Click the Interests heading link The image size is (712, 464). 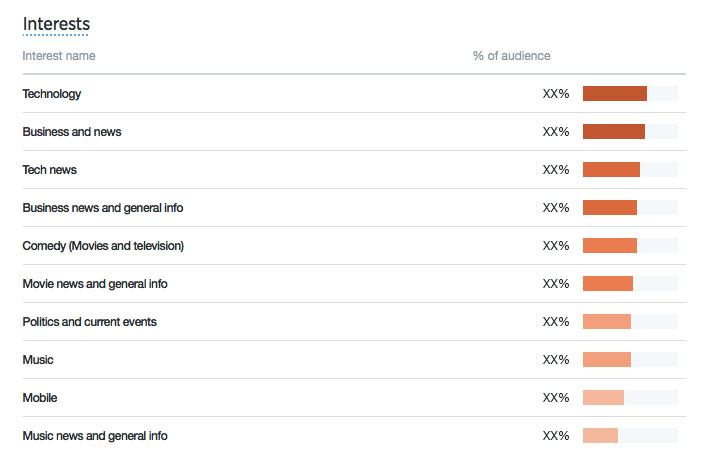[x=56, y=23]
